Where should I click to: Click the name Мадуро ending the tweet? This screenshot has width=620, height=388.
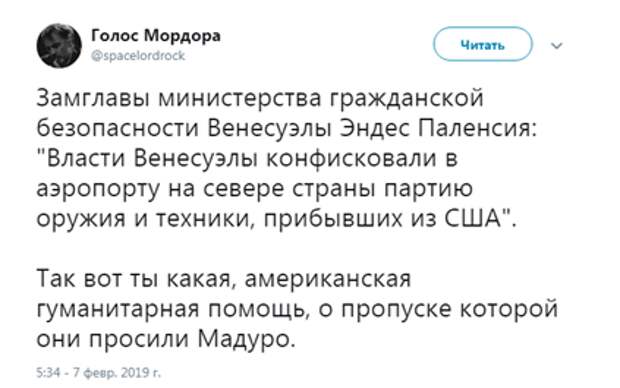[245, 339]
